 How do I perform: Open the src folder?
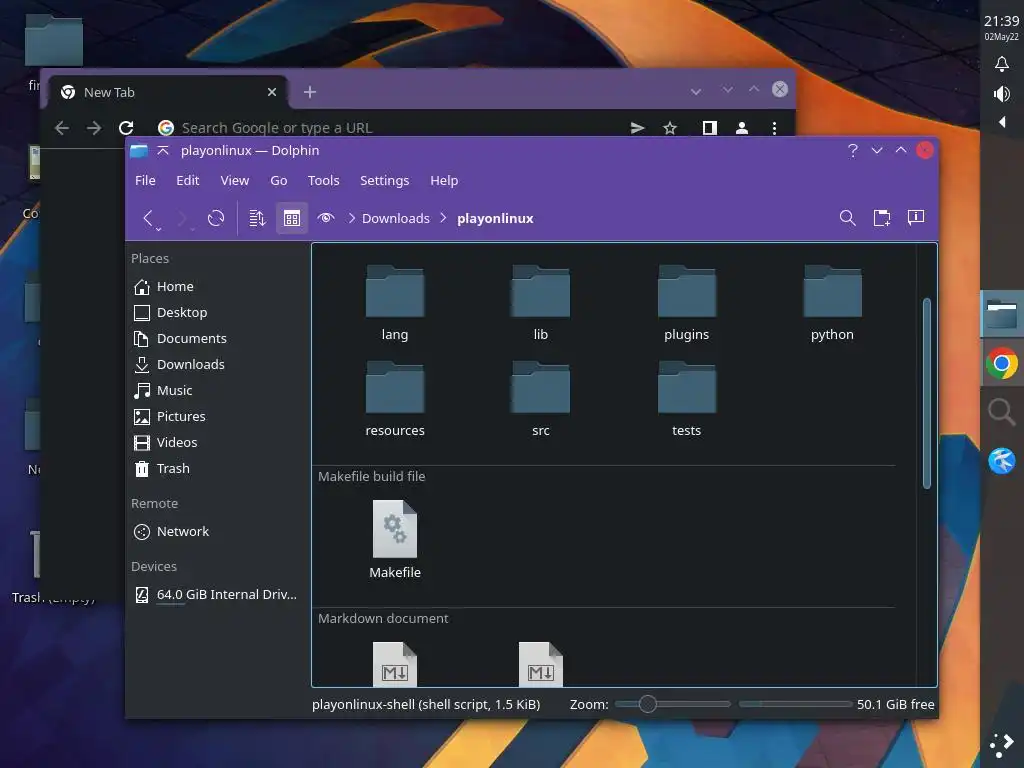pyautogui.click(x=541, y=399)
